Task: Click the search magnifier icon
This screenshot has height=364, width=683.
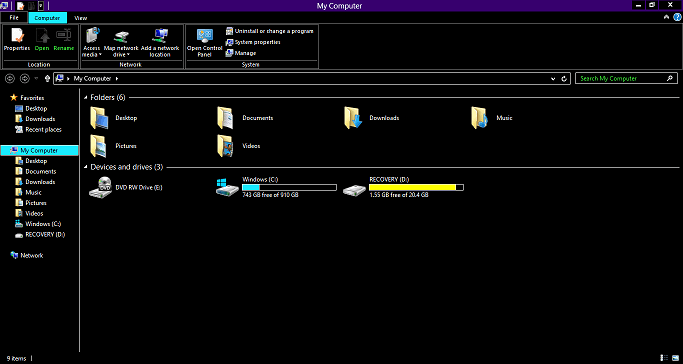Action: [670, 79]
